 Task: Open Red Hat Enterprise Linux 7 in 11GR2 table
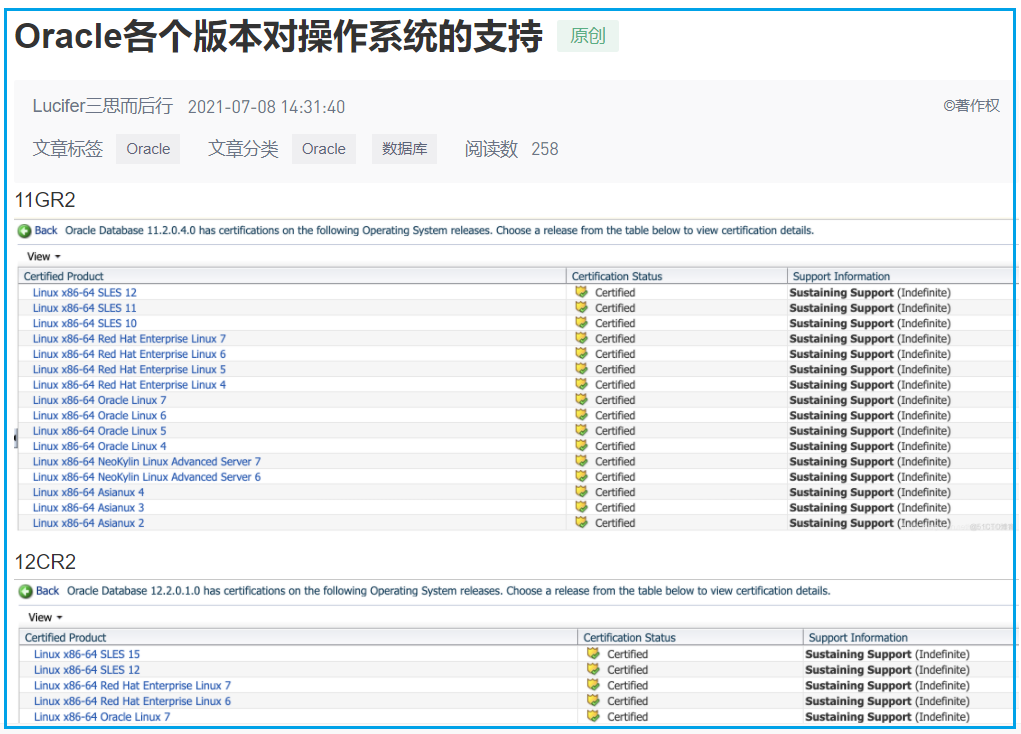pos(130,339)
